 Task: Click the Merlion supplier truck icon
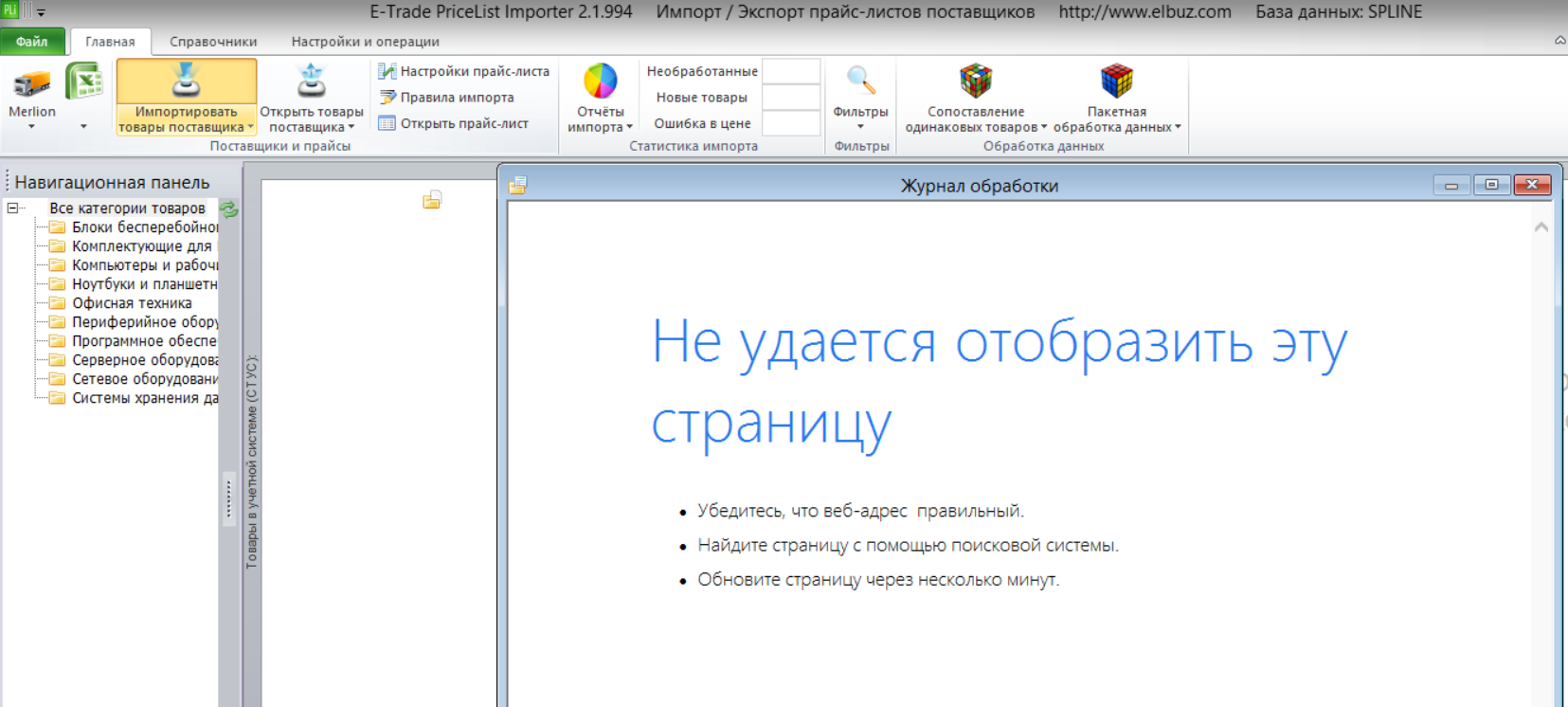point(31,82)
